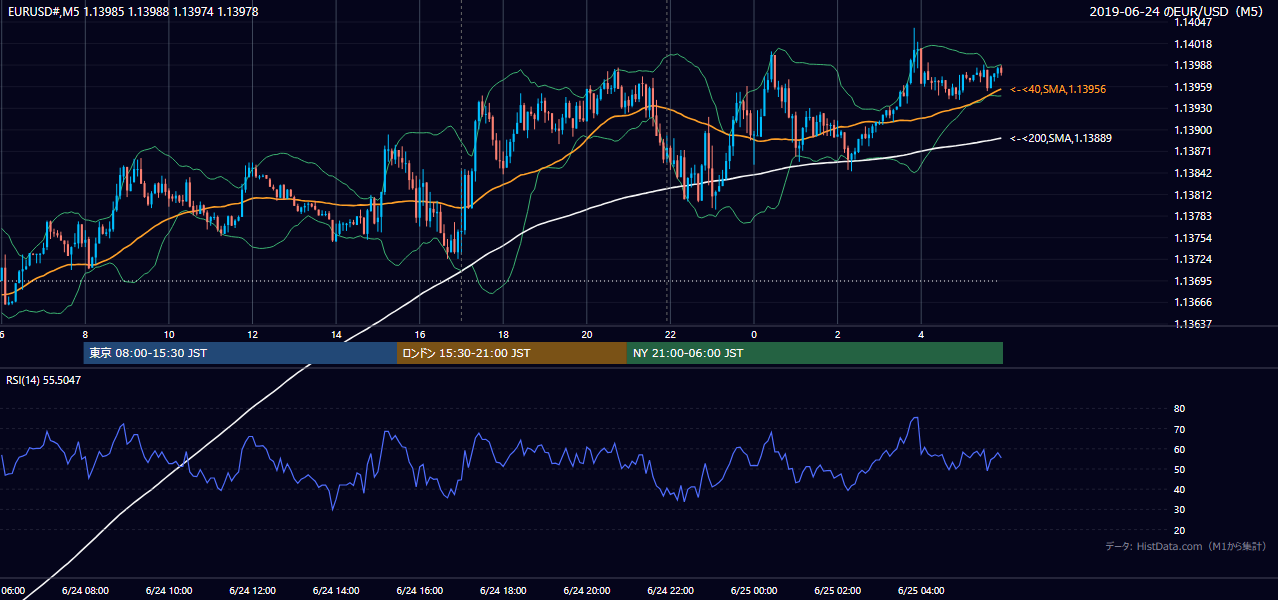Click RSI scale value 40
The image size is (1278, 600).
coord(1179,489)
